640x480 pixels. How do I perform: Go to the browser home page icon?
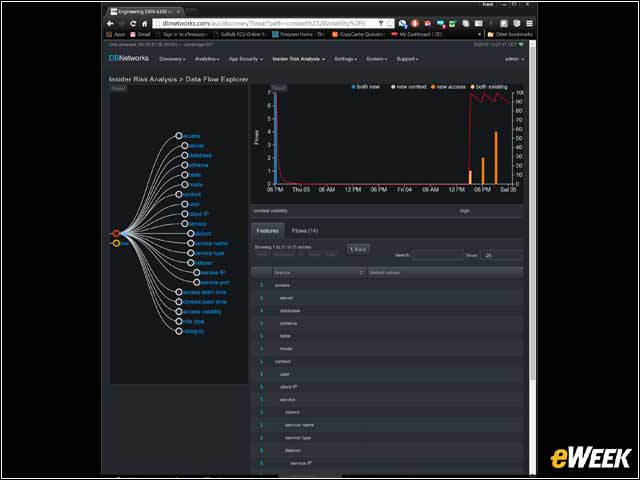coord(144,24)
